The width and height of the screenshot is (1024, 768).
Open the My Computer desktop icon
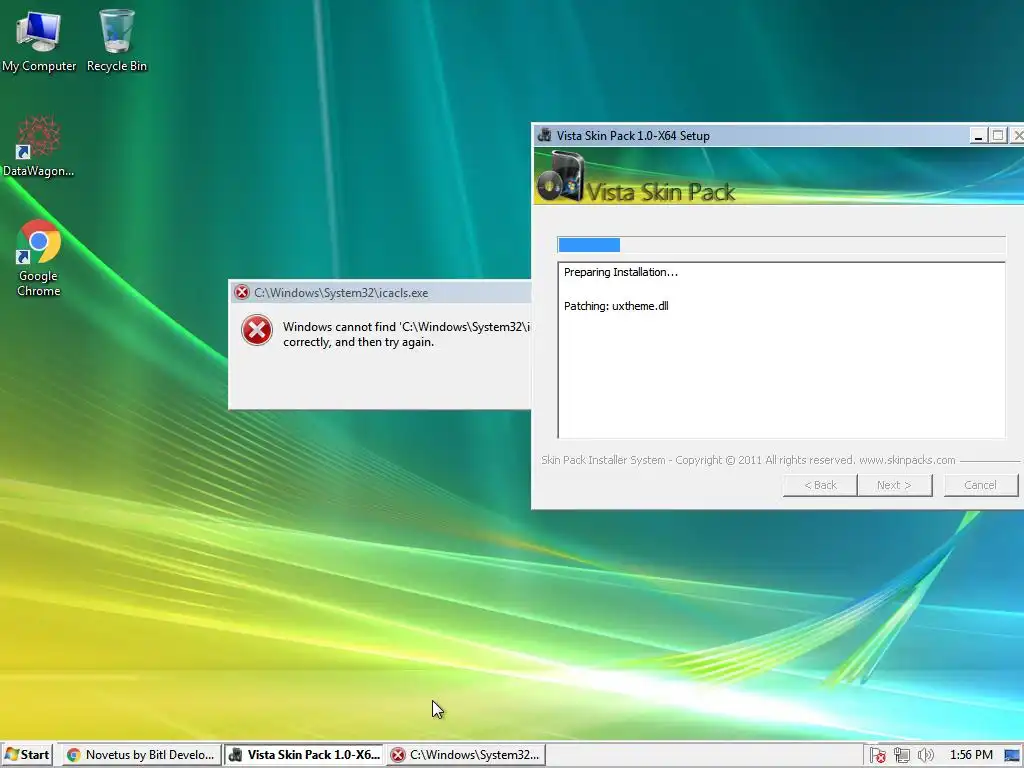(39, 40)
